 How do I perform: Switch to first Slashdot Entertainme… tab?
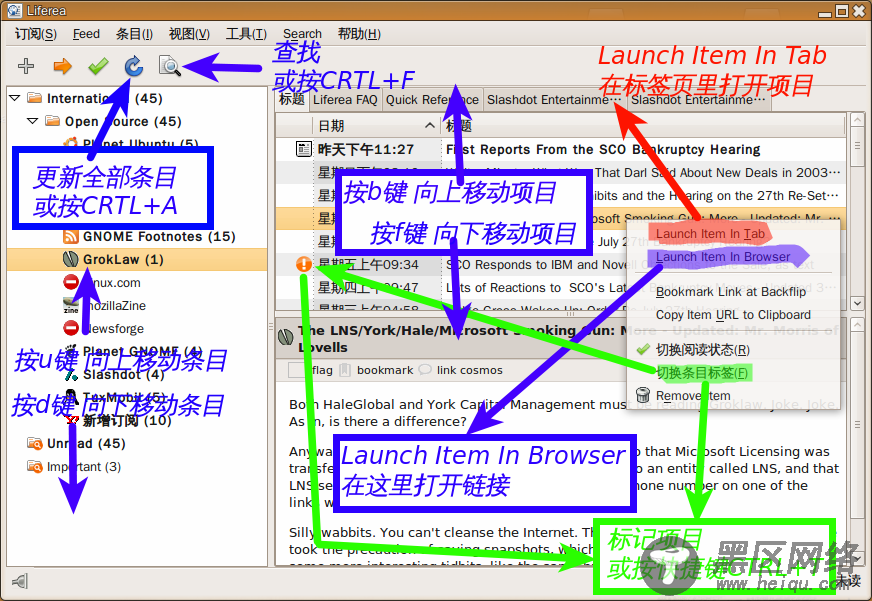[x=554, y=100]
